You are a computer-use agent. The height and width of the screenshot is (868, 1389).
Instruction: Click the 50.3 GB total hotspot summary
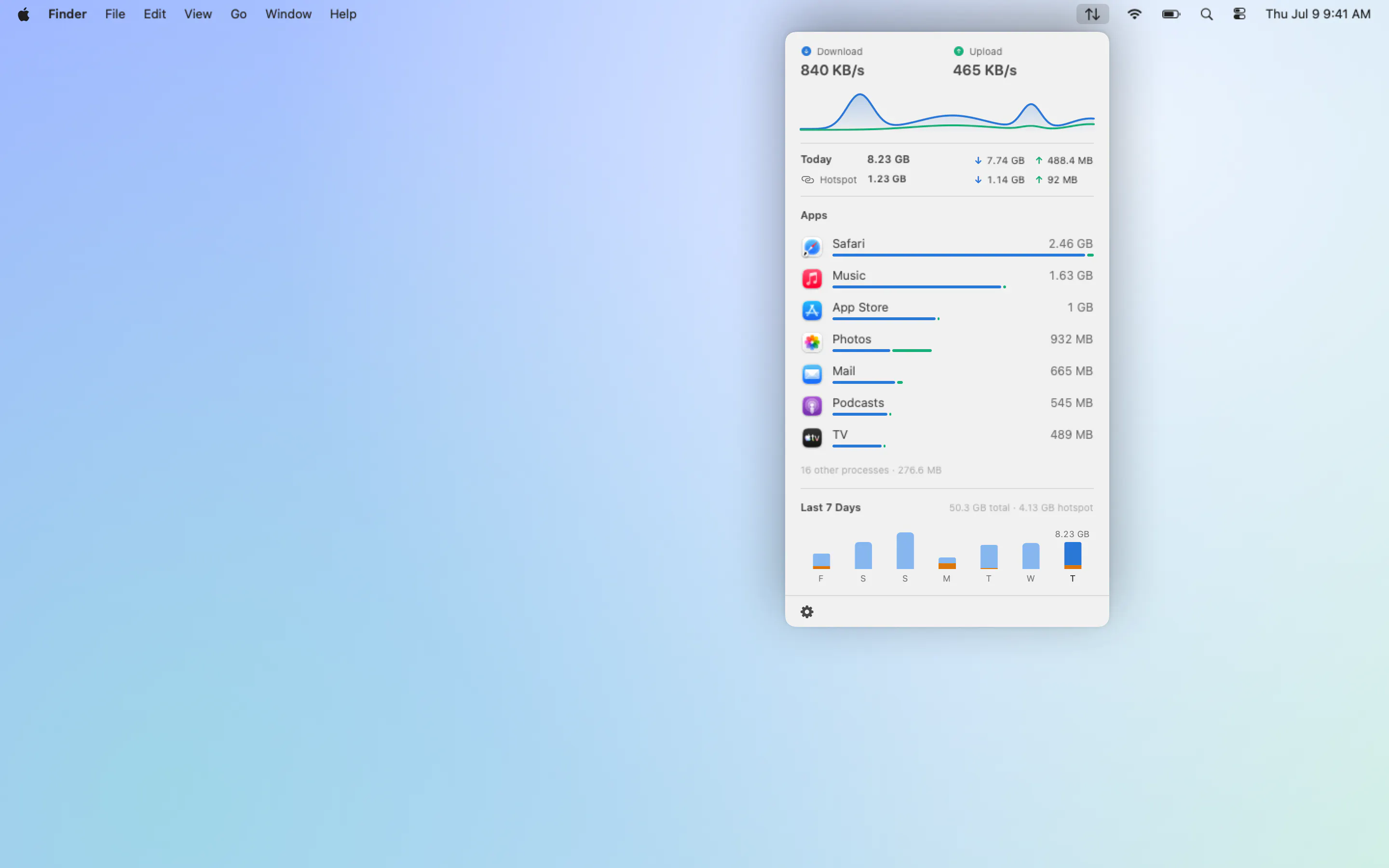pyautogui.click(x=1021, y=507)
